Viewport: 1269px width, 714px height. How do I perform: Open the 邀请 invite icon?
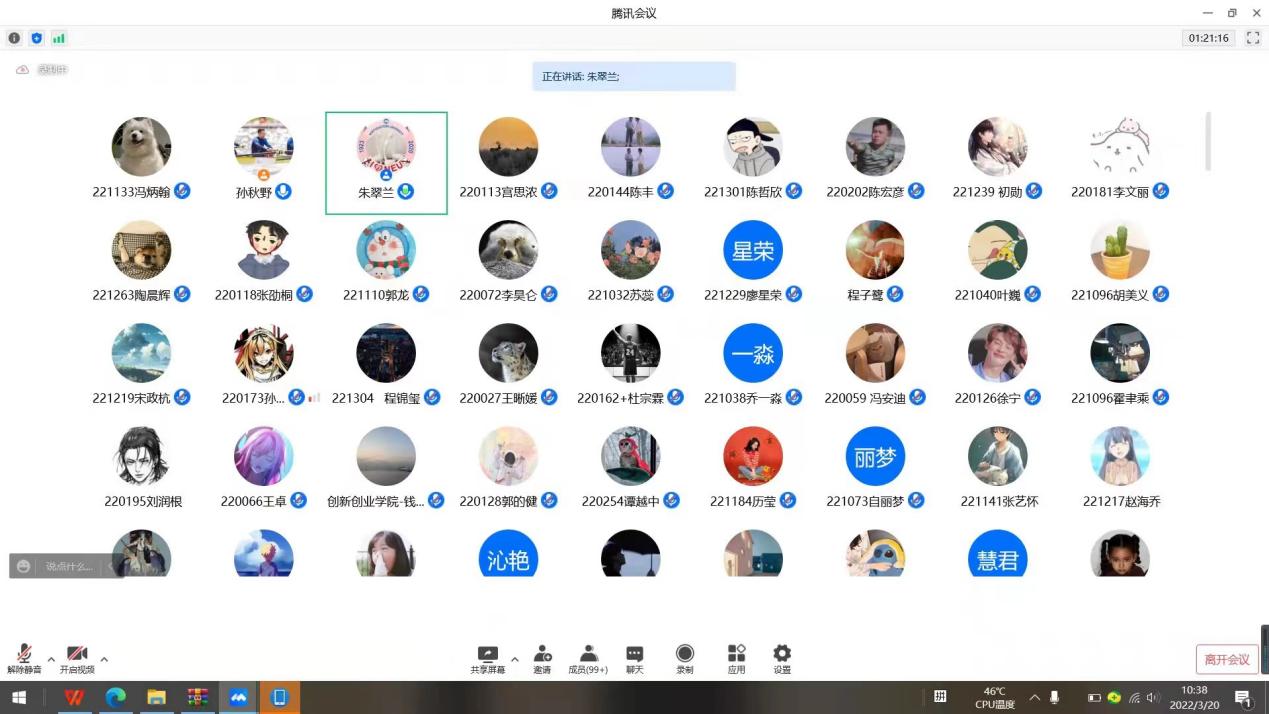pyautogui.click(x=542, y=659)
